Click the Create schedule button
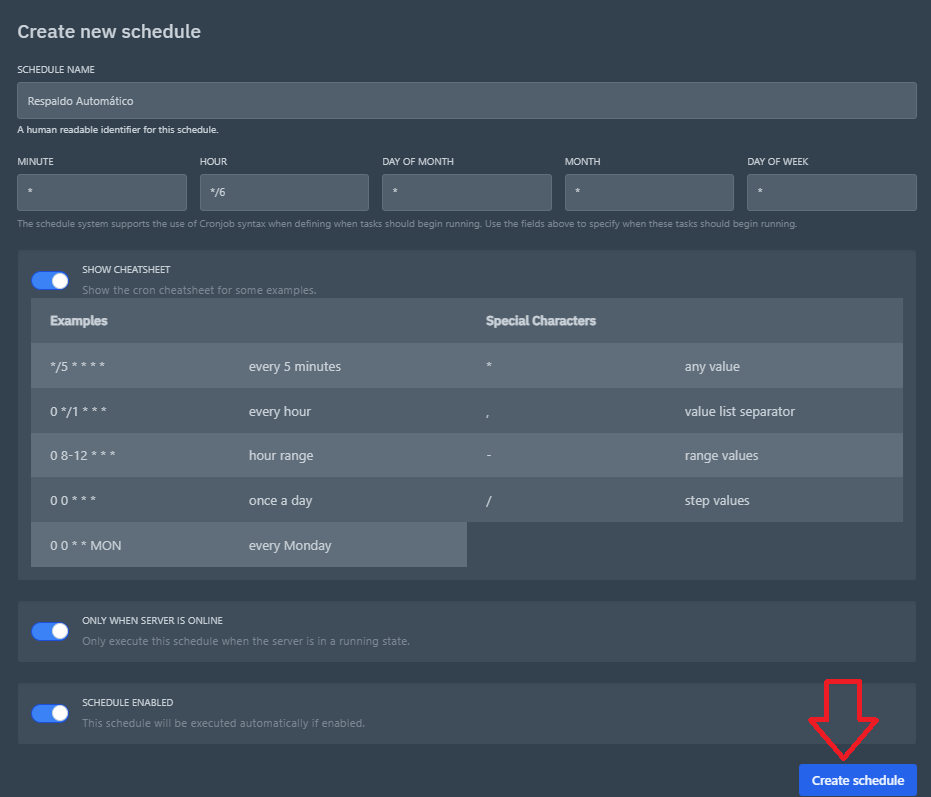This screenshot has width=931, height=797. pos(857,780)
